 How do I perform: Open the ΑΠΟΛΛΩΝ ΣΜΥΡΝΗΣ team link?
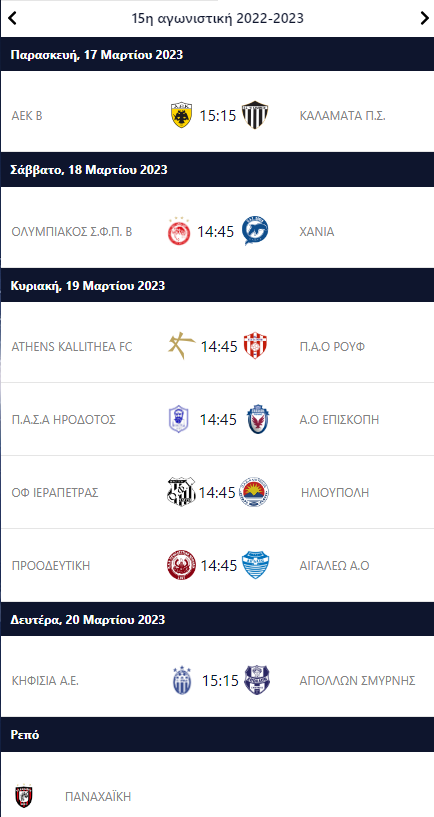click(357, 681)
